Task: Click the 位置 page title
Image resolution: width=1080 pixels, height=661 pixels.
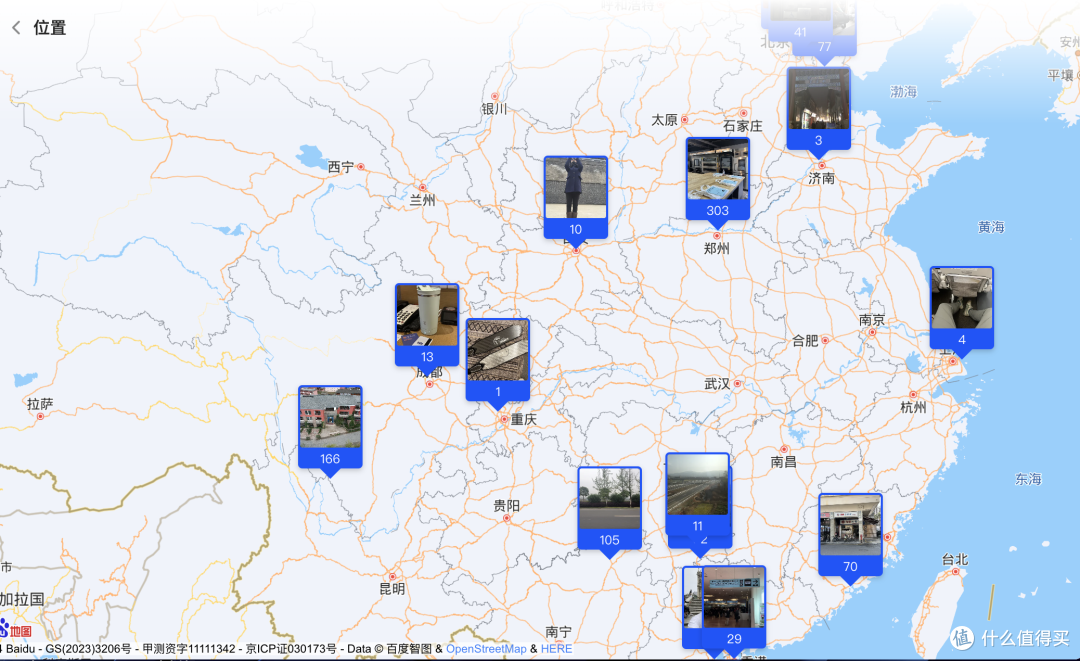Action: click(x=50, y=28)
